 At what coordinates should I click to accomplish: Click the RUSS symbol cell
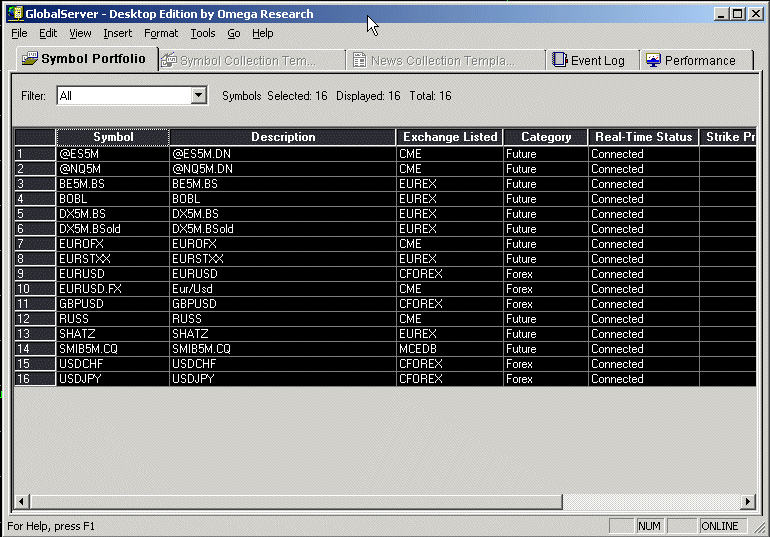point(113,319)
